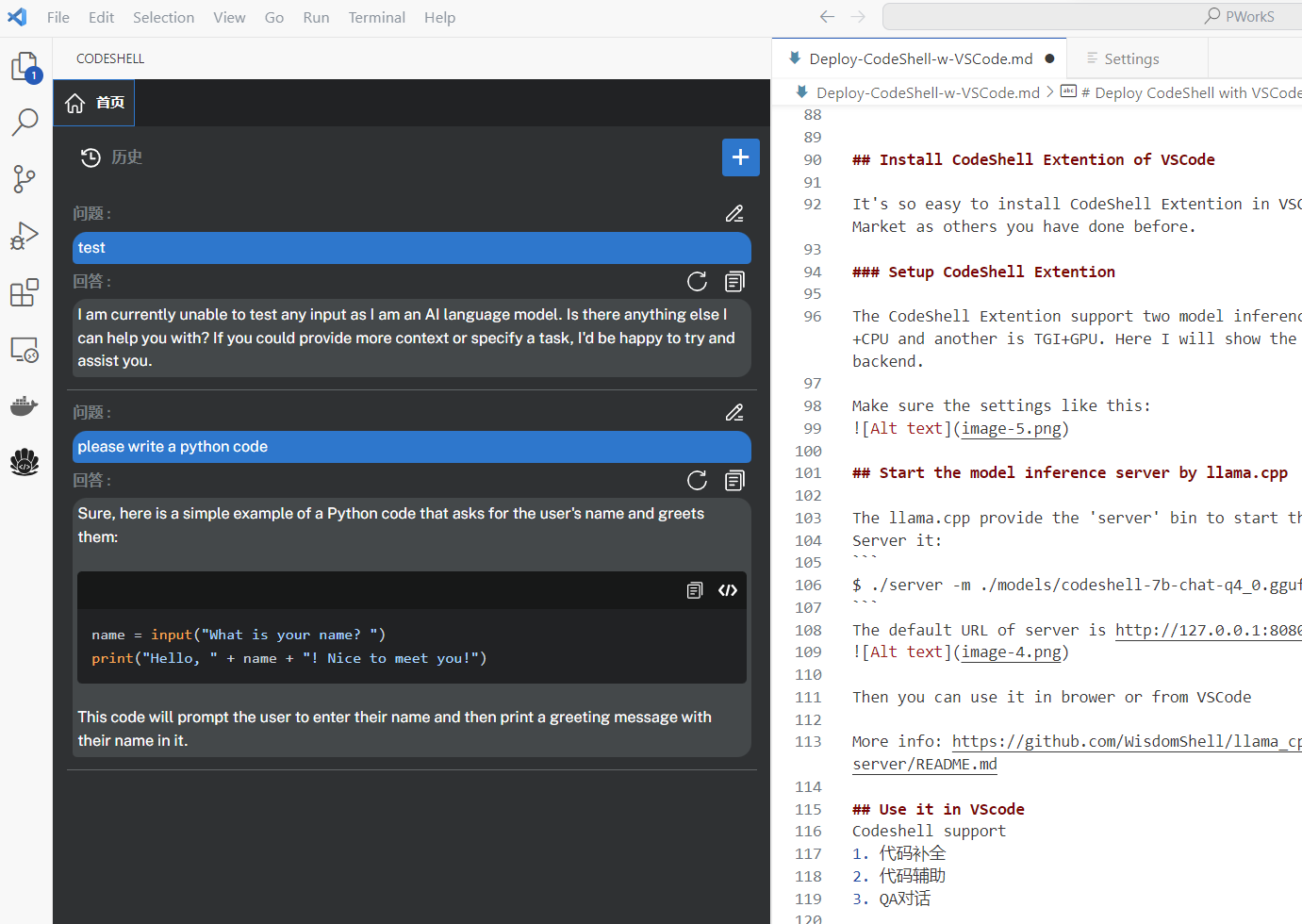Click 'please write a python code' bubble
Screen dimensions: 1302x924
[412, 447]
